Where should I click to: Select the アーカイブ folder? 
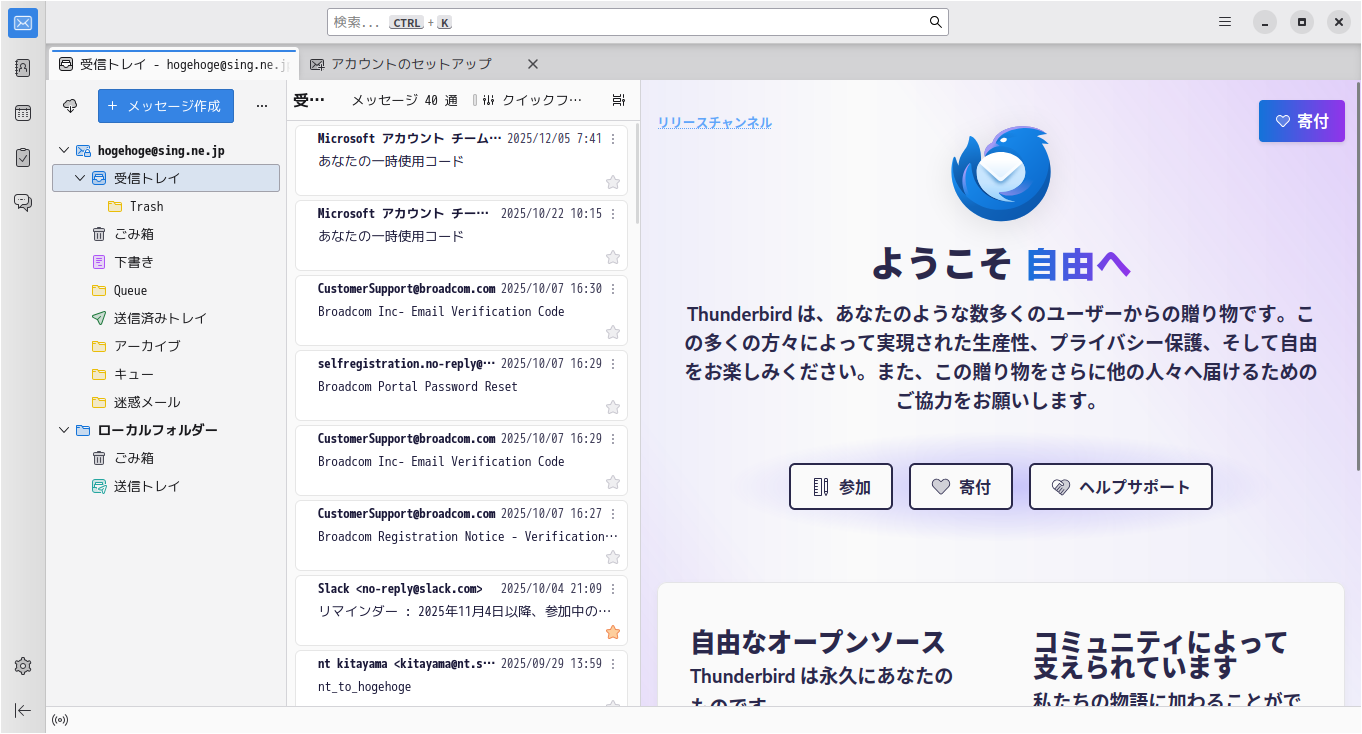pos(166,346)
